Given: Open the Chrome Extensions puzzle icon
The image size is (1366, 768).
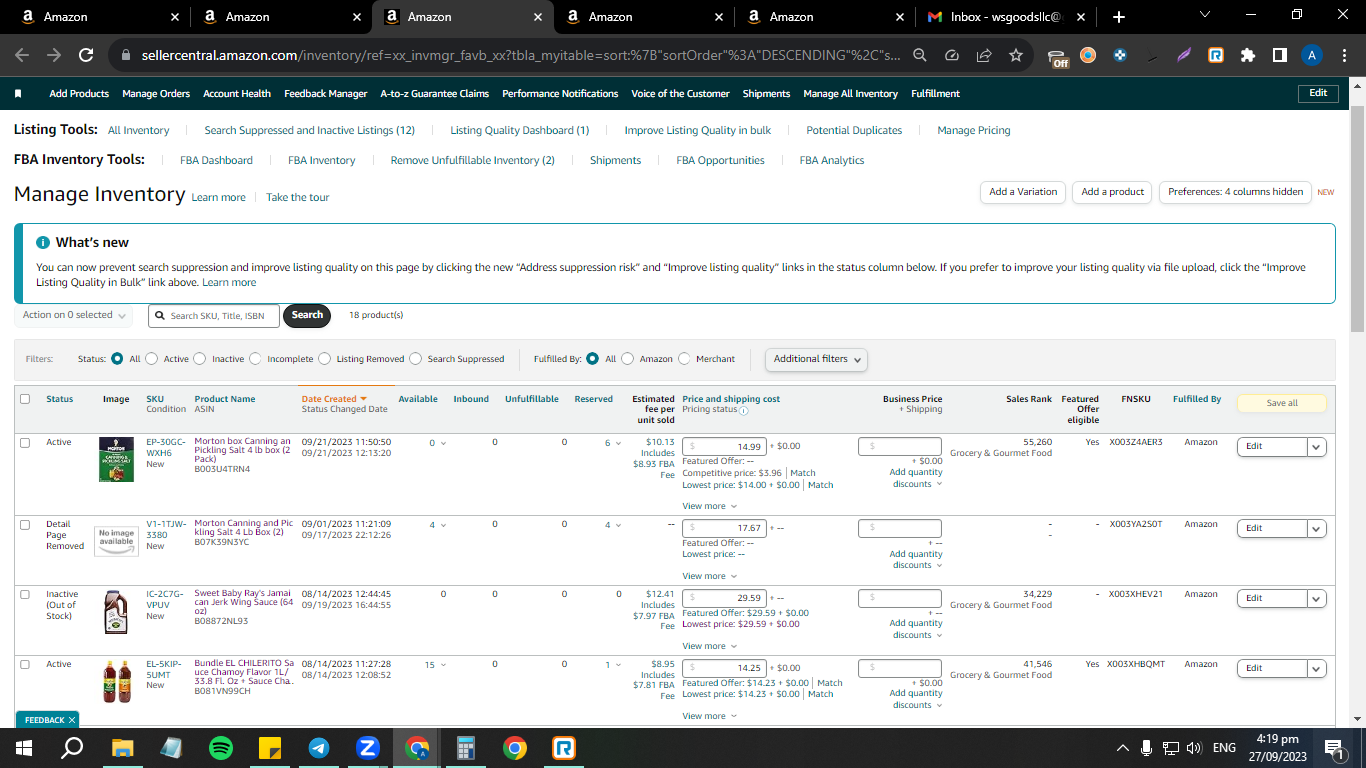Looking at the screenshot, I should pyautogui.click(x=1247, y=56).
